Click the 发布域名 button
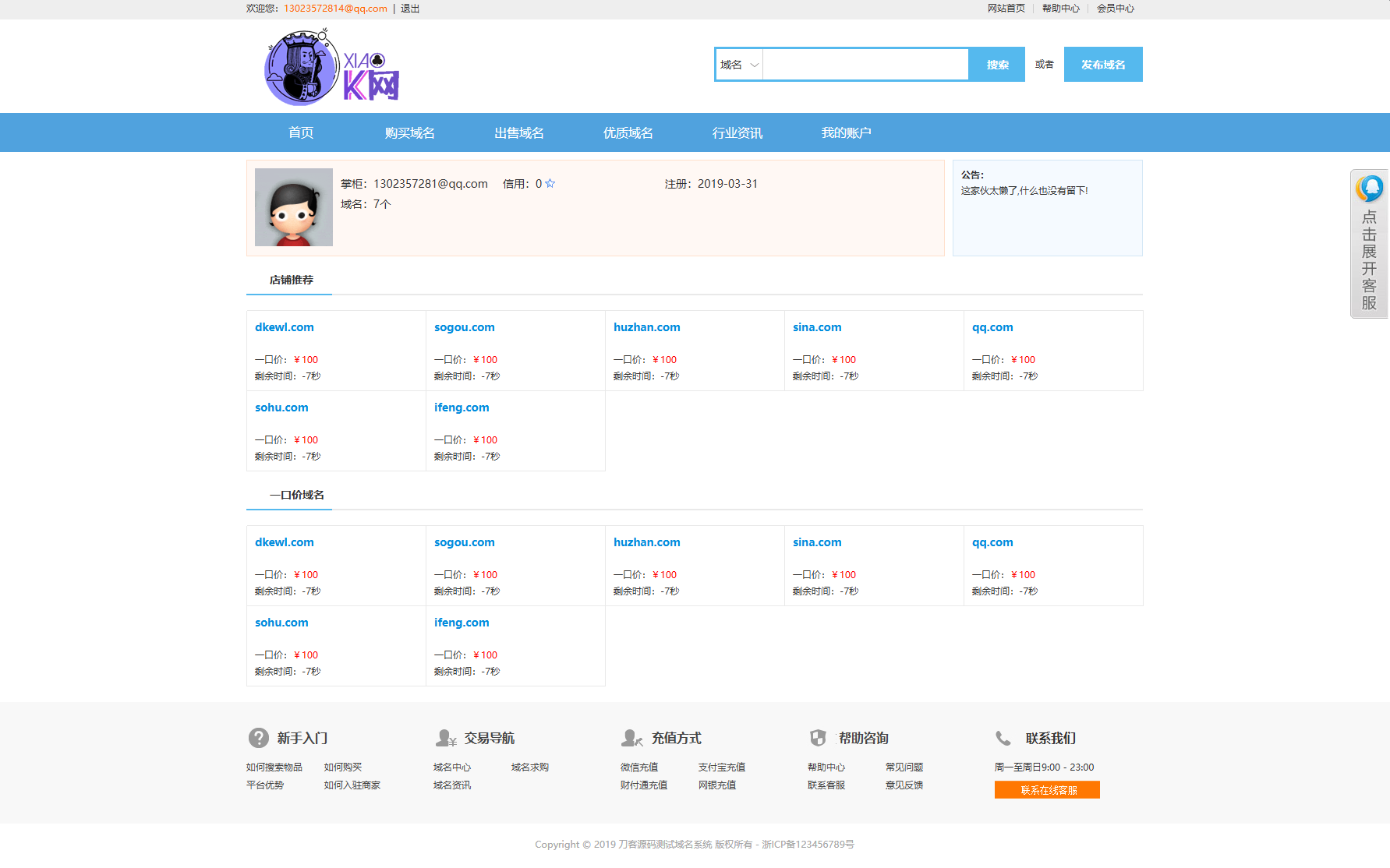The height and width of the screenshot is (868, 1390). pos(1103,65)
